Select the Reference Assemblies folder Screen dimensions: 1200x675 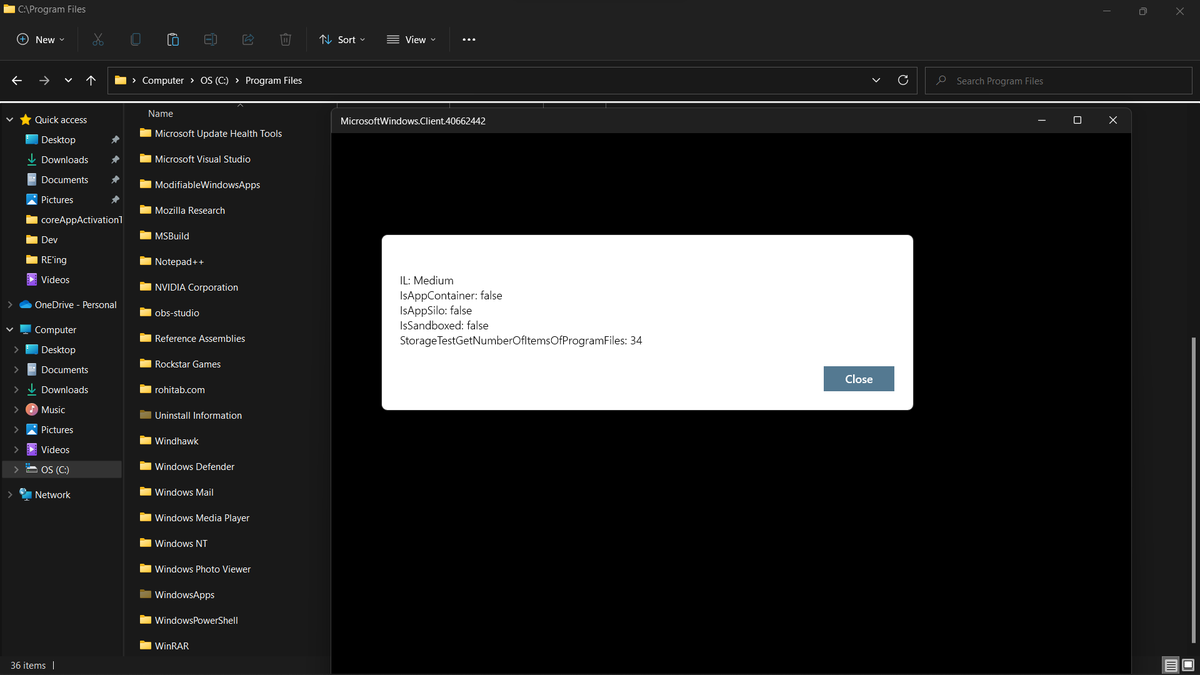192,338
